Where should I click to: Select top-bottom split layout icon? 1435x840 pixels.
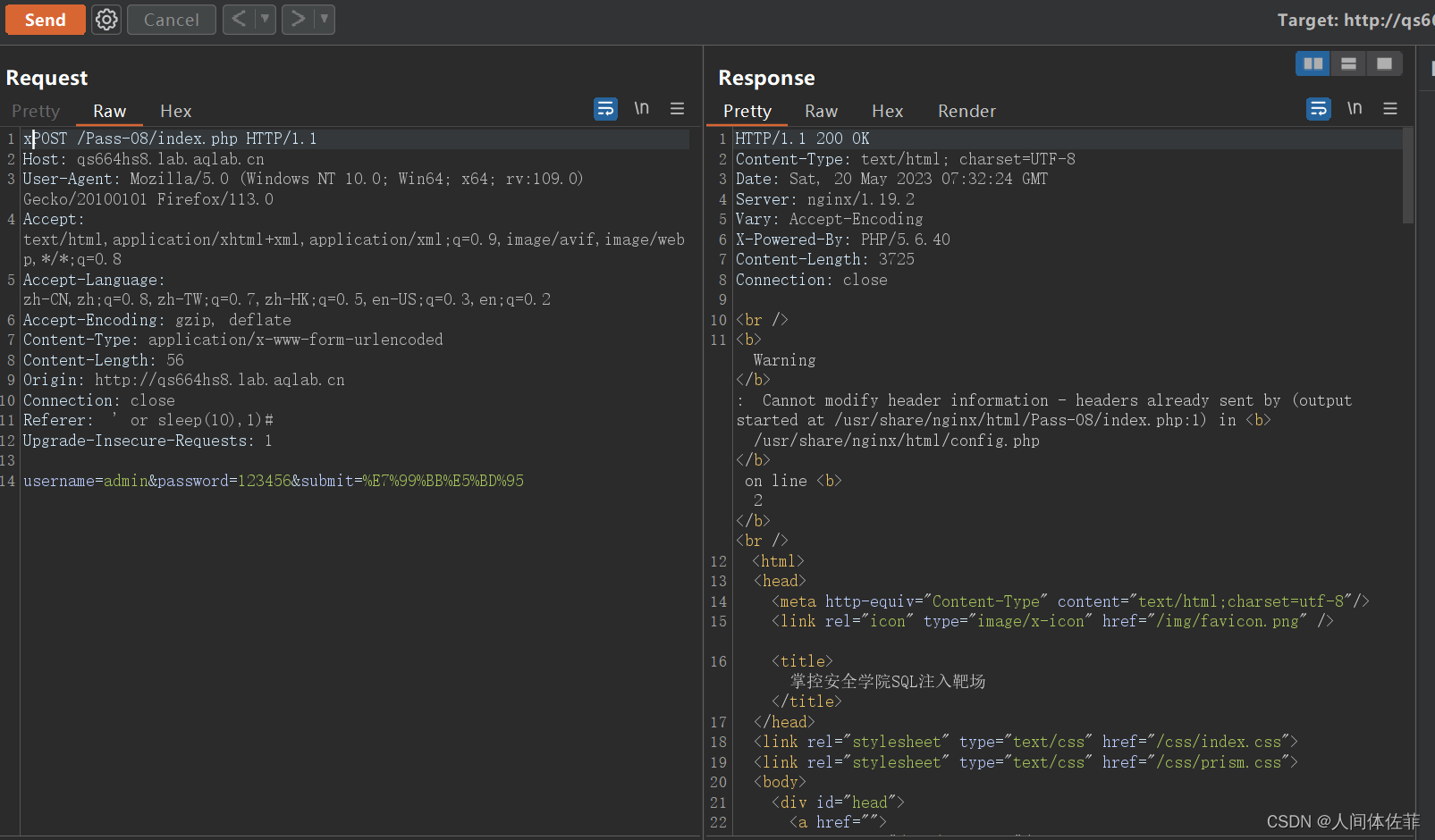click(1348, 63)
